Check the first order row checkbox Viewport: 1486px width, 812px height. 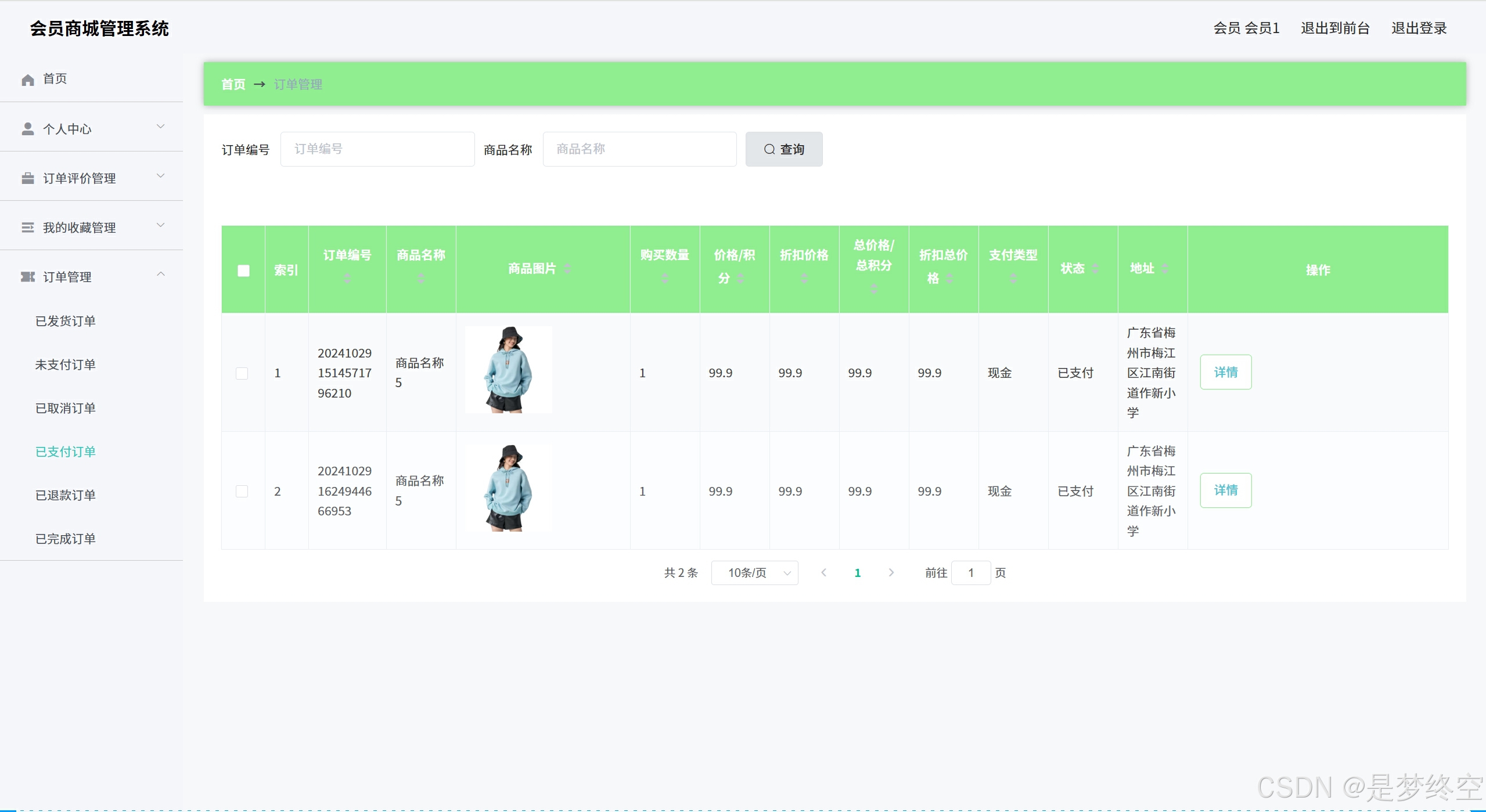tap(242, 373)
